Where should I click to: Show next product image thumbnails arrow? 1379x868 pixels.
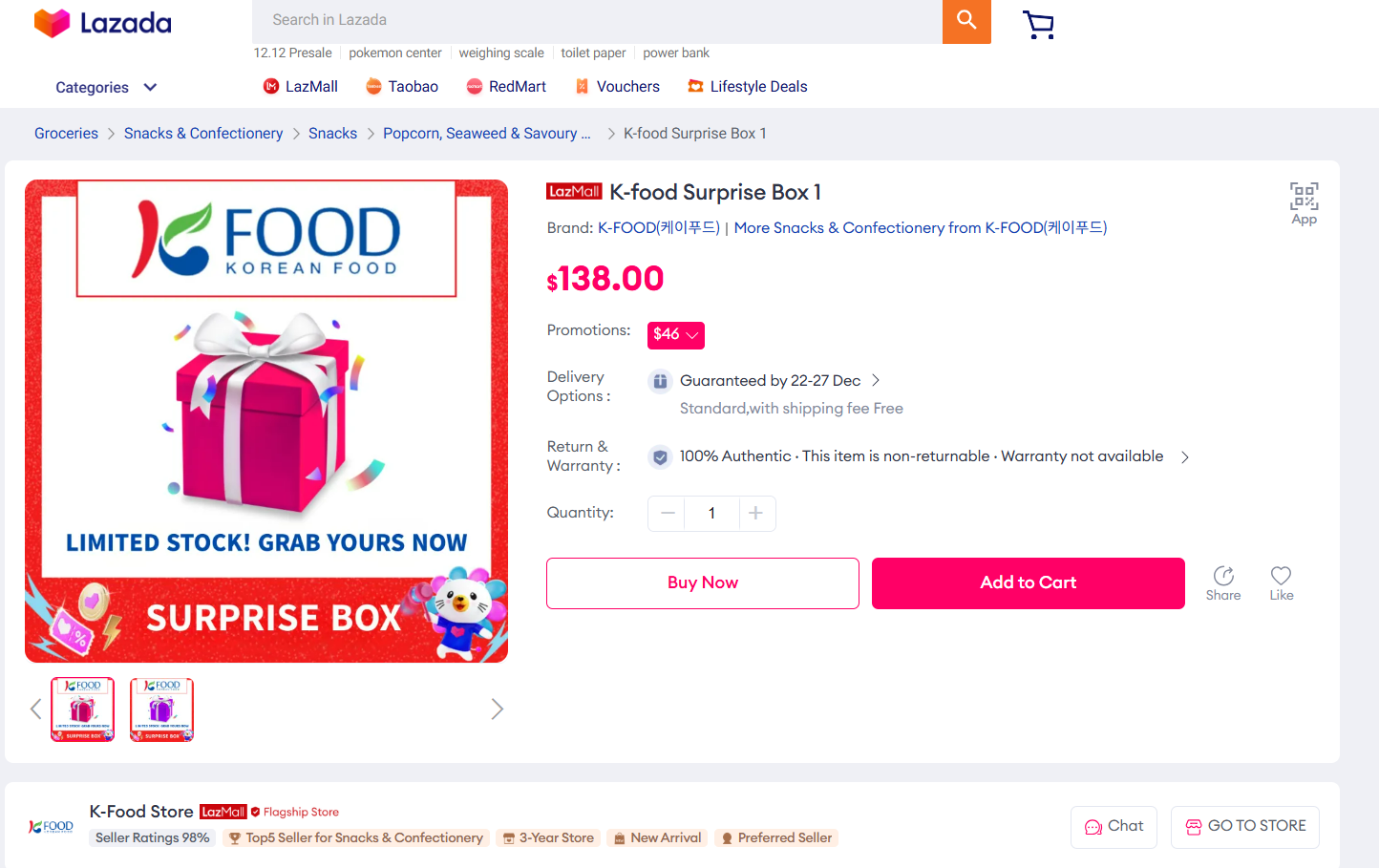point(497,709)
